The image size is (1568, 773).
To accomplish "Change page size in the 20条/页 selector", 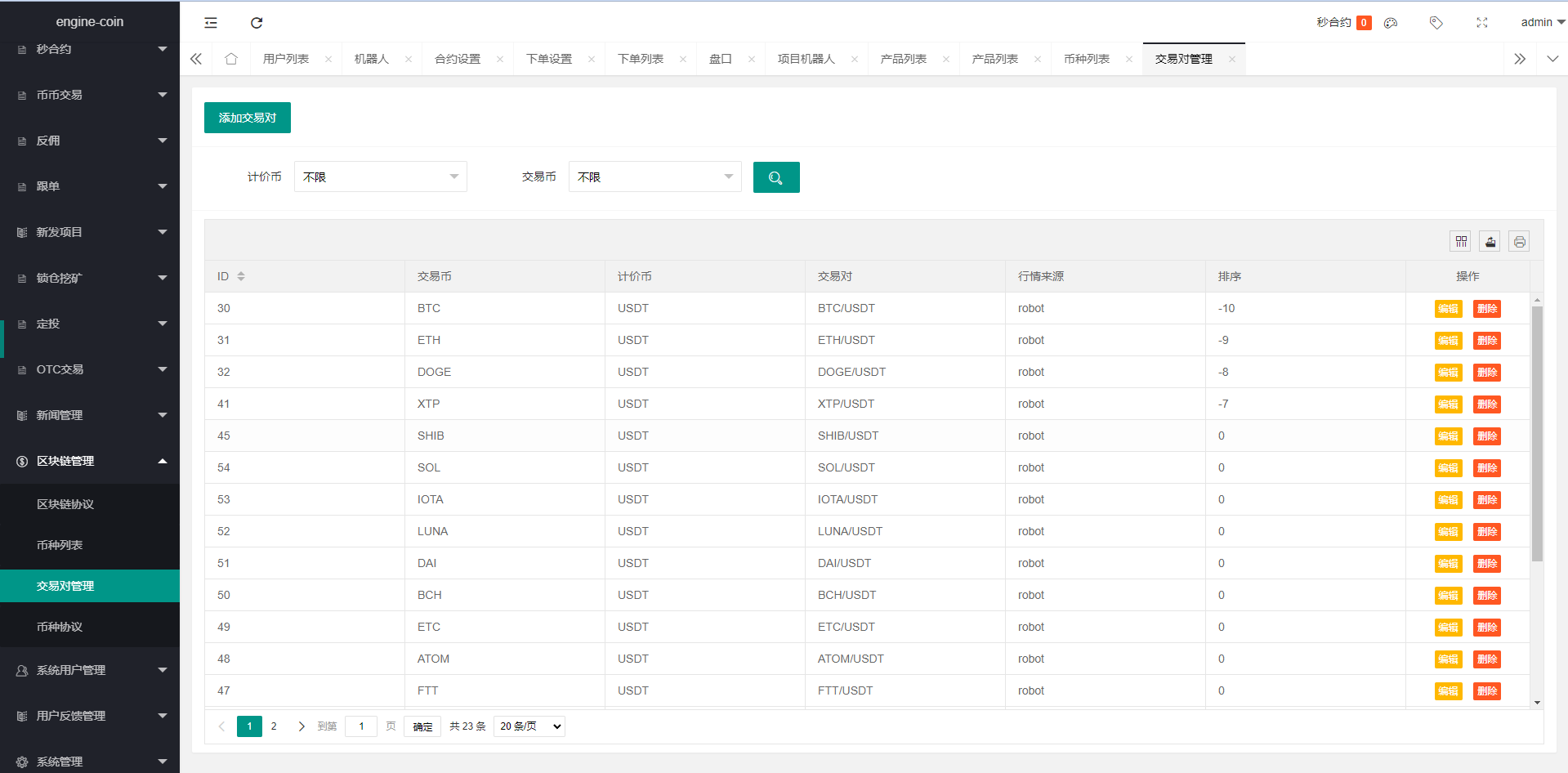I will pos(528,726).
